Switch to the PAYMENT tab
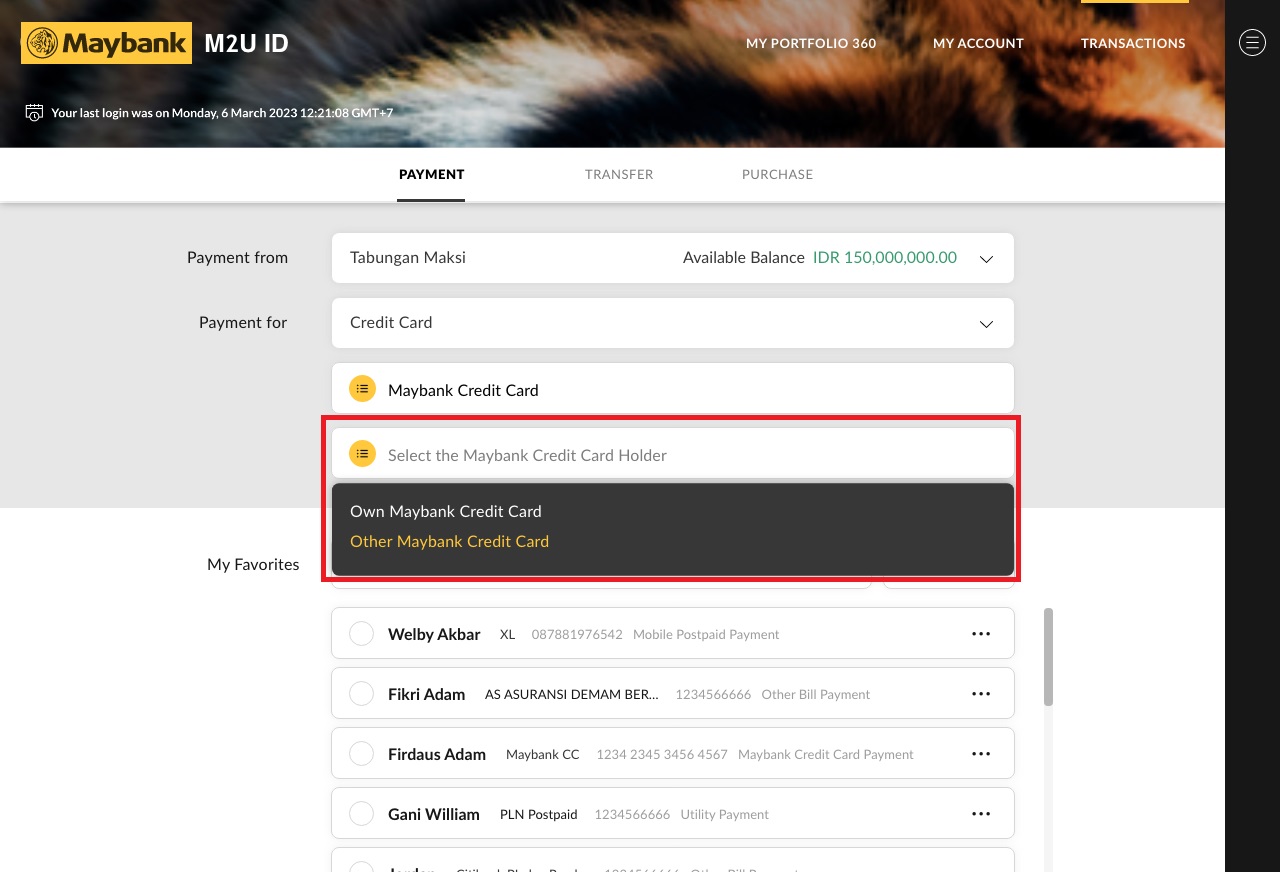 click(431, 174)
